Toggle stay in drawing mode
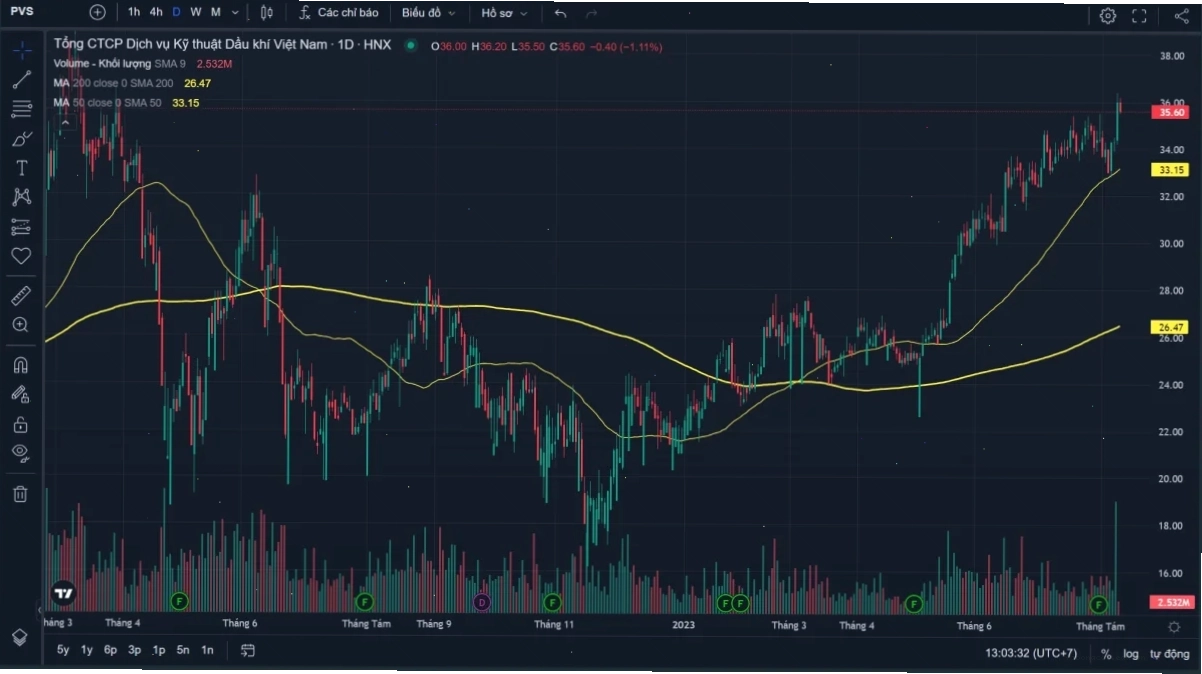 [x=21, y=394]
